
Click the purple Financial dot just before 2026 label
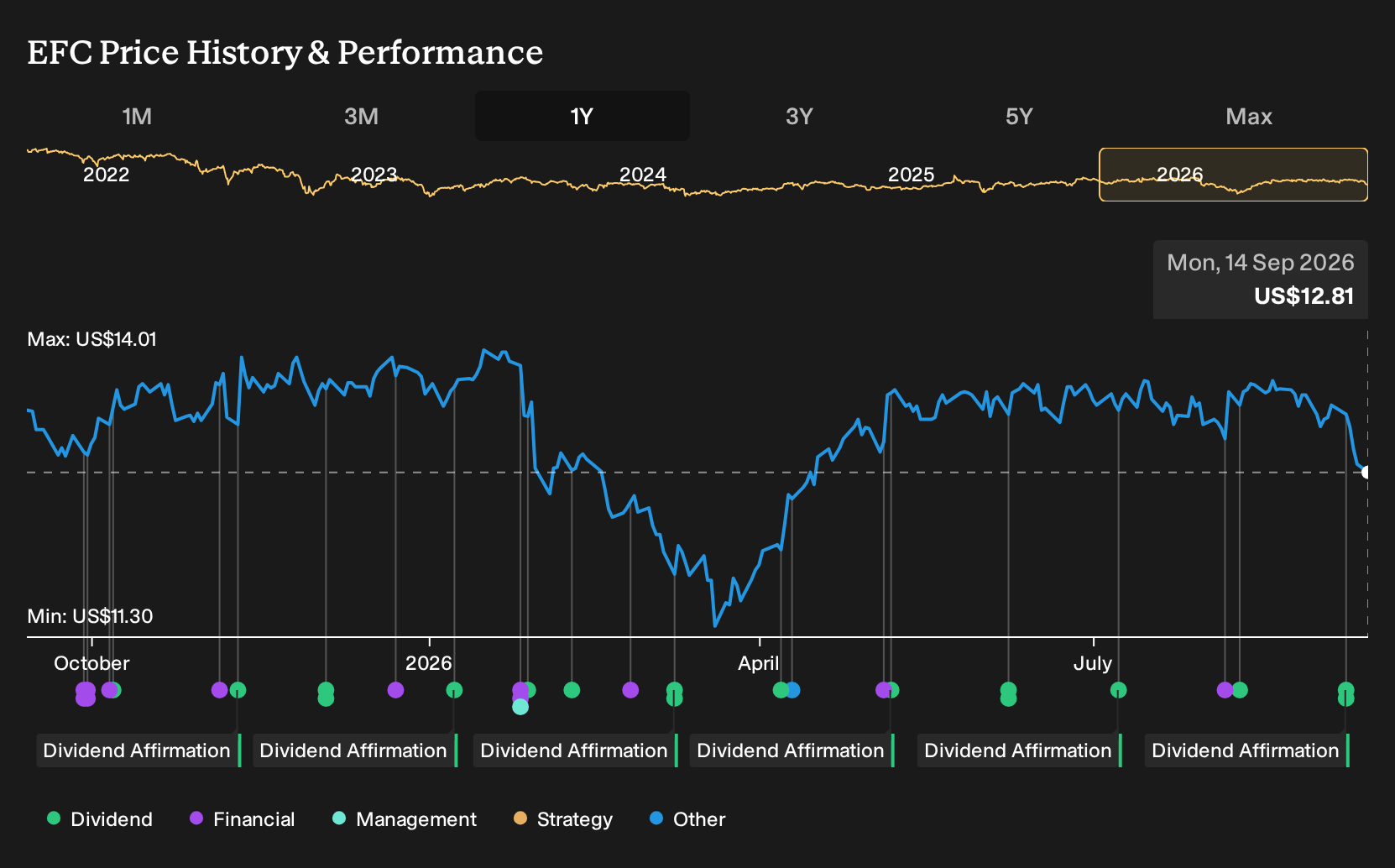(x=395, y=690)
